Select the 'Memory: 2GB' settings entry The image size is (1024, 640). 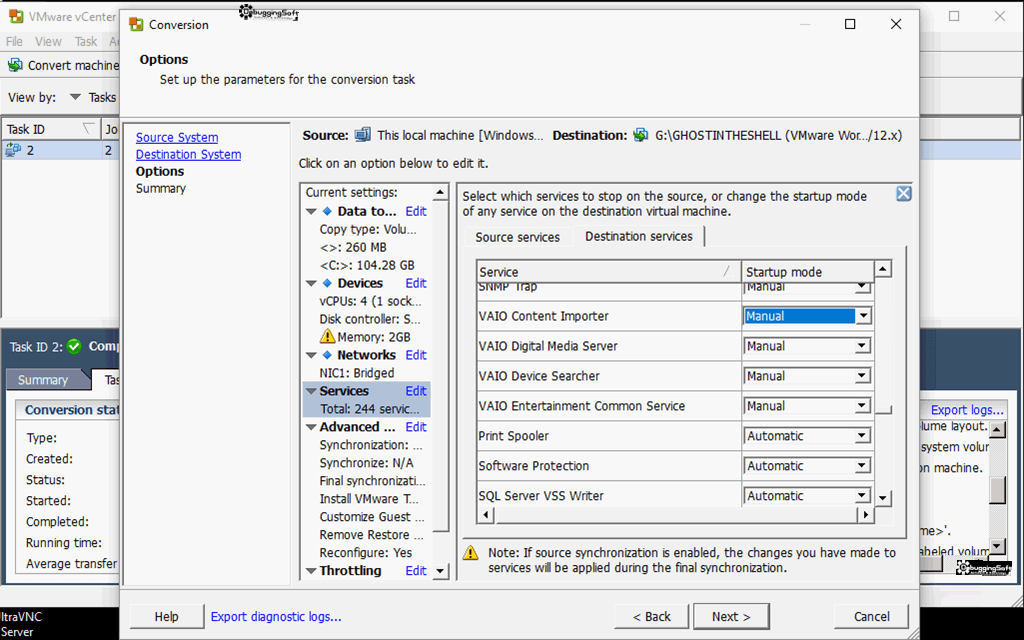point(374,337)
